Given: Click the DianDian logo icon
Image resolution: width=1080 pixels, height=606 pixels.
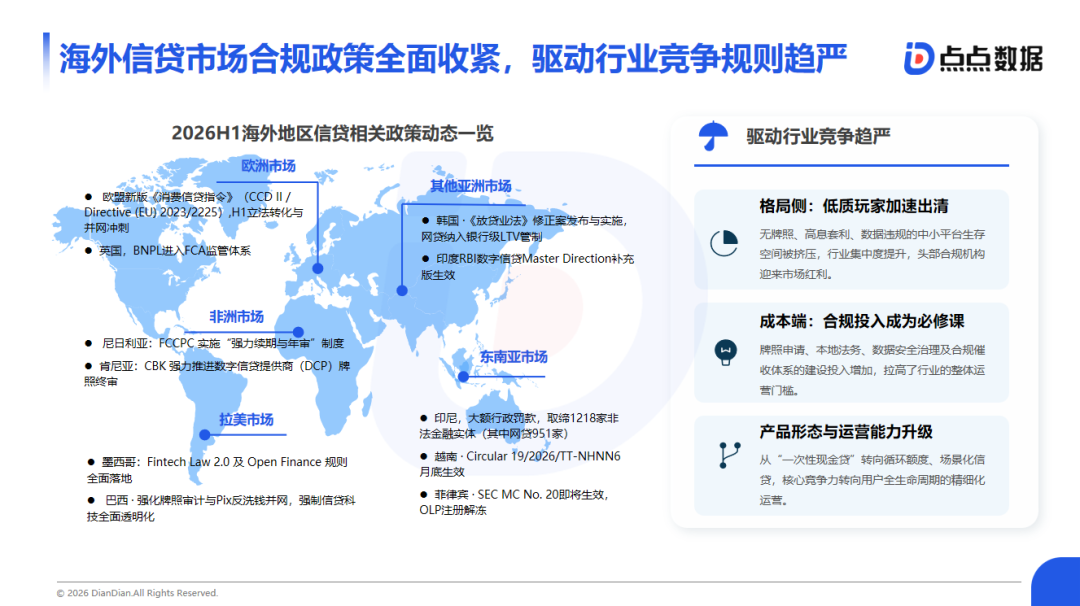Looking at the screenshot, I should point(919,59).
